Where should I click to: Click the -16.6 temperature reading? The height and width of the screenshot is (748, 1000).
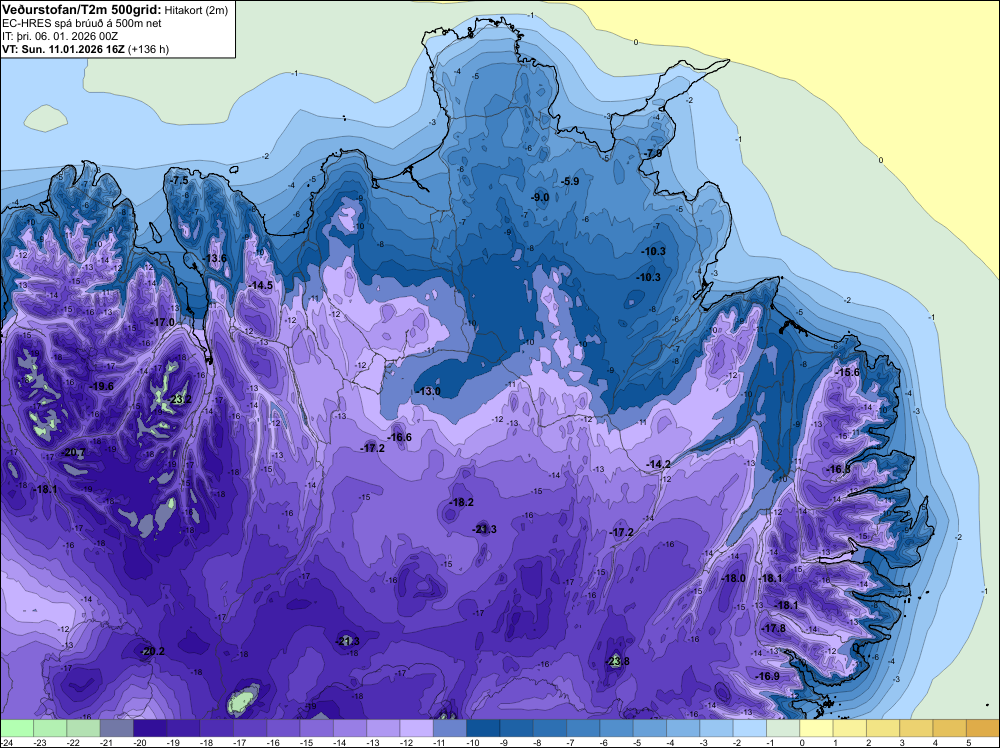coord(400,437)
